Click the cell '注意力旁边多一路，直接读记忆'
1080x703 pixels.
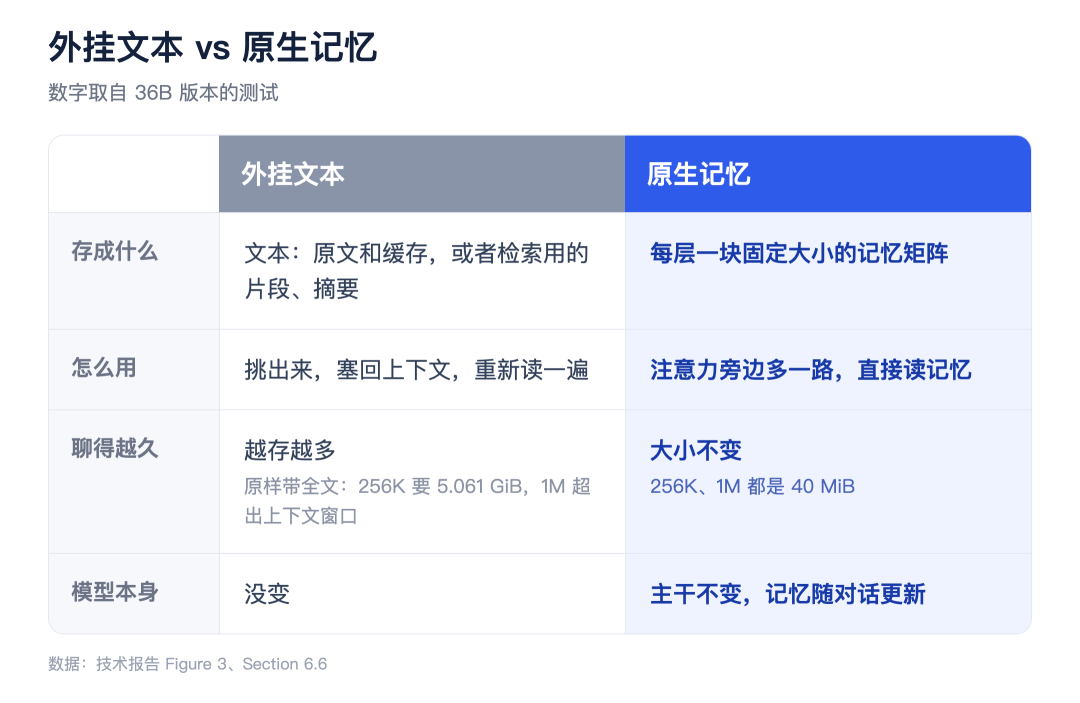tap(827, 370)
